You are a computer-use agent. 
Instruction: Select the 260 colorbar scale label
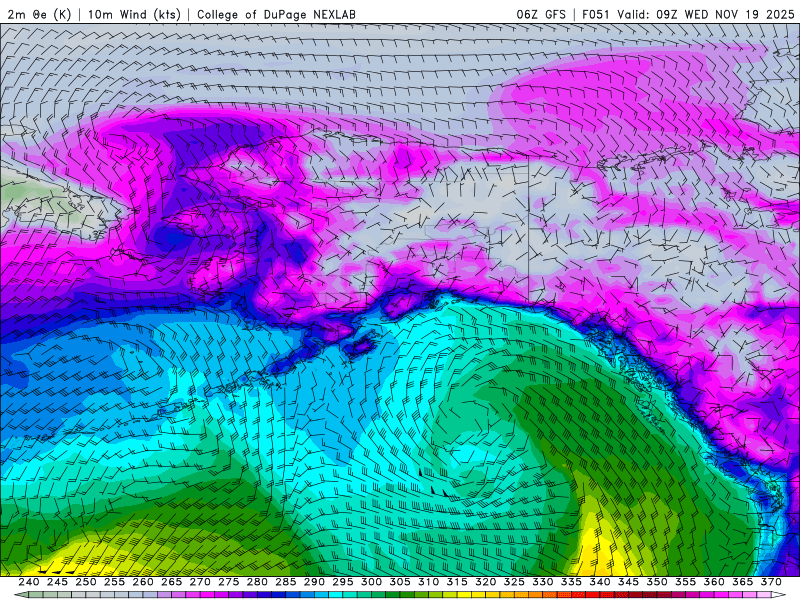tap(143, 582)
